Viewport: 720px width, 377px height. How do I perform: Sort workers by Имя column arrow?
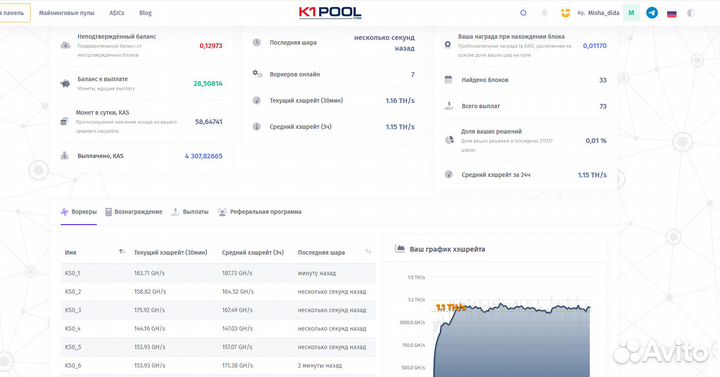tap(121, 252)
